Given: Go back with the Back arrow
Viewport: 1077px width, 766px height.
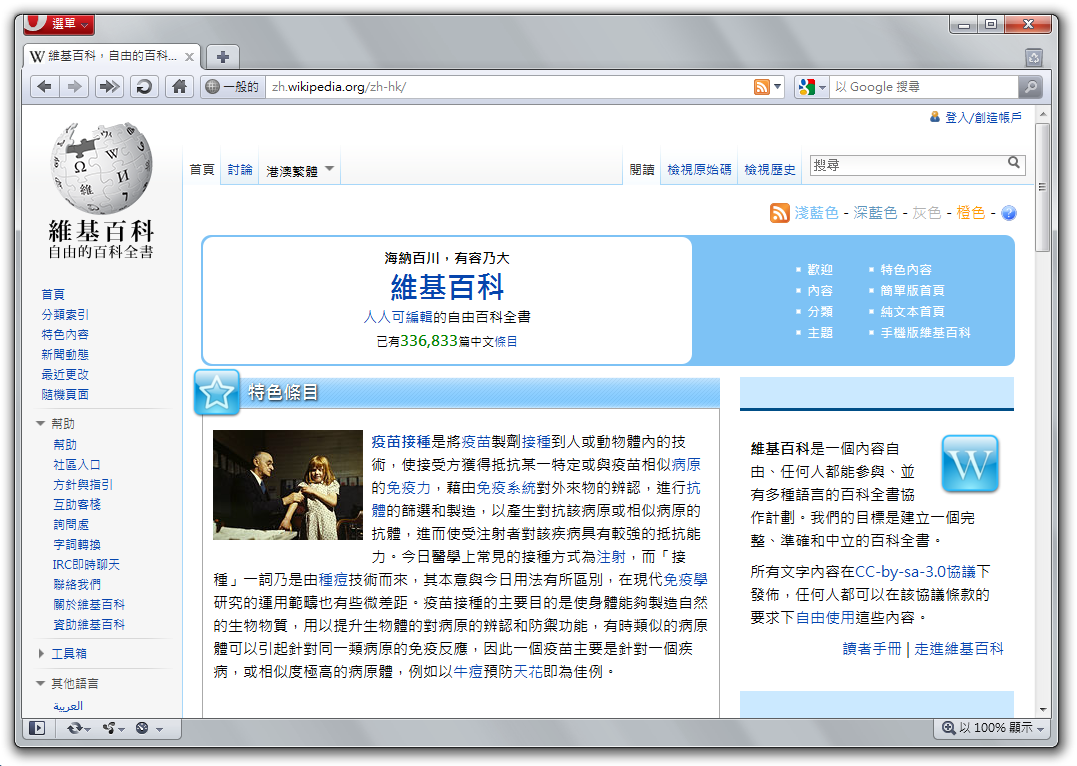Looking at the screenshot, I should pos(45,87).
